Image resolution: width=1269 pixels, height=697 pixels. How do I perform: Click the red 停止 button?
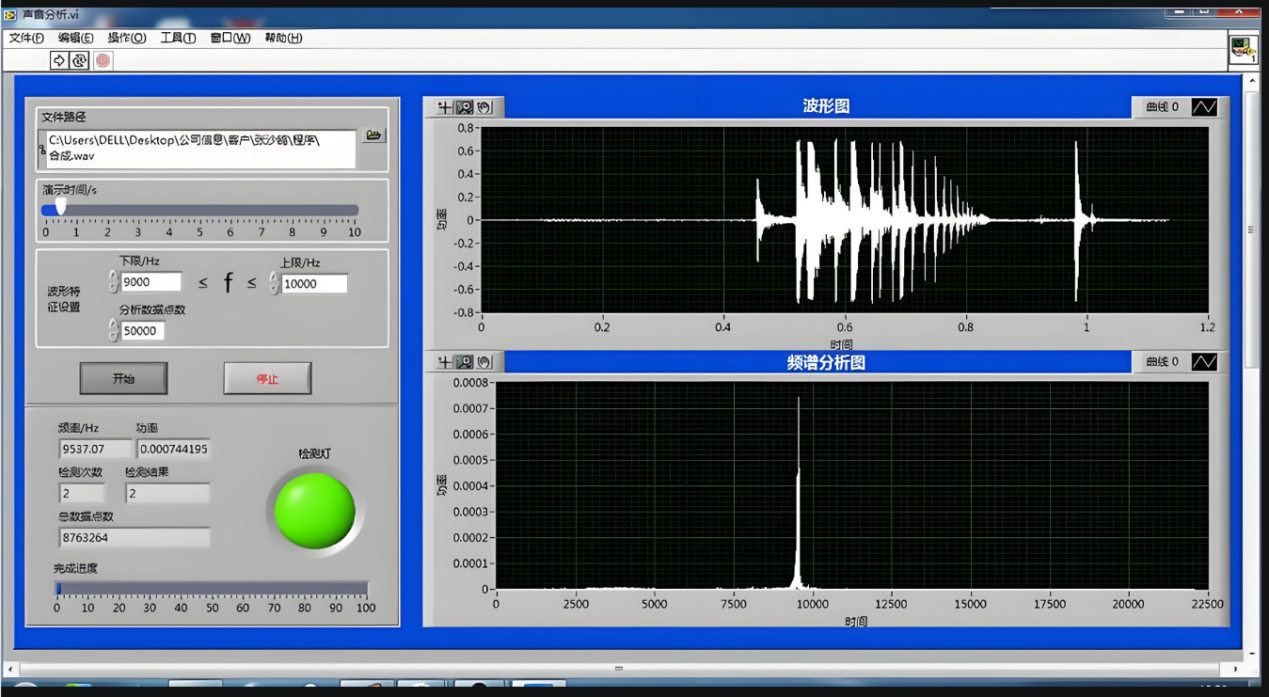(267, 379)
